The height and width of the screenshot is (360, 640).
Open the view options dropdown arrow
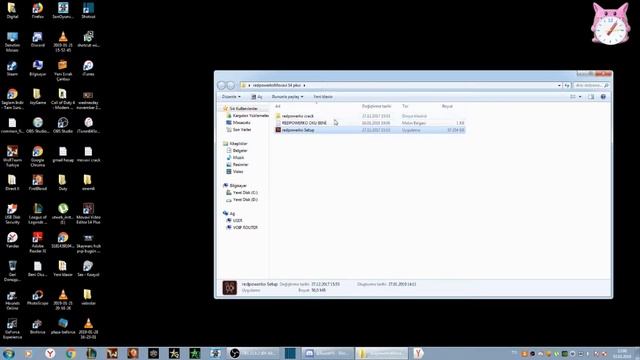point(580,97)
